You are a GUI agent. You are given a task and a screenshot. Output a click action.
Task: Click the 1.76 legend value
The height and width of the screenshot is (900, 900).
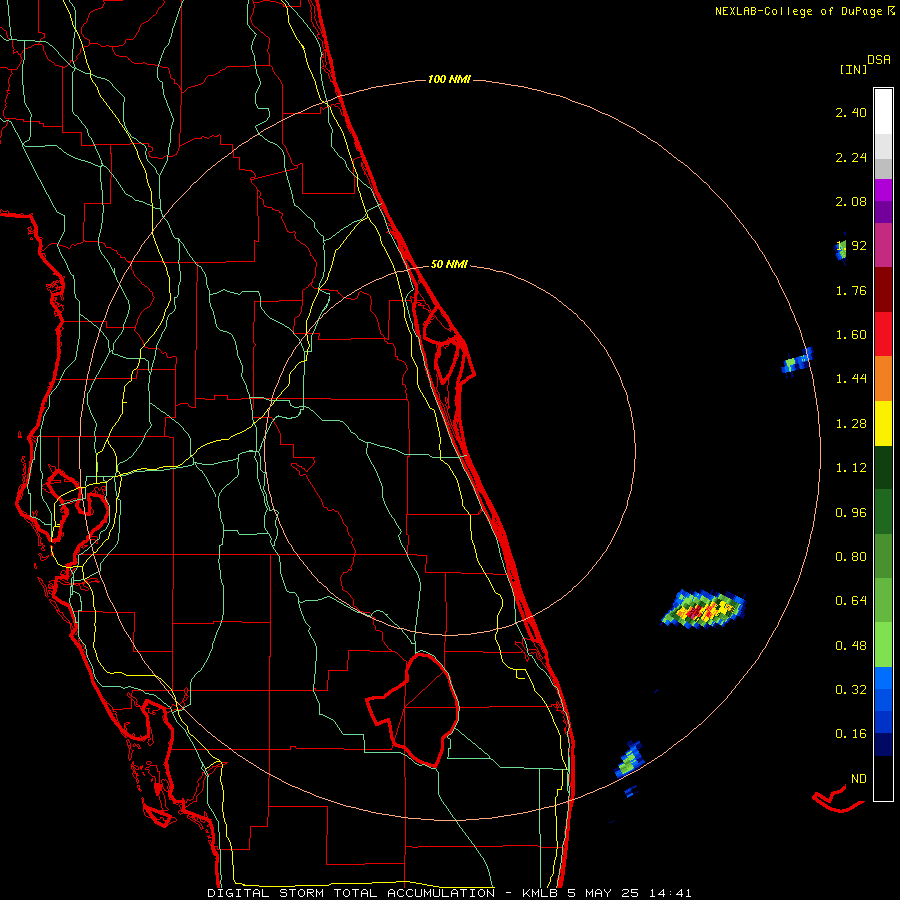tap(851, 290)
